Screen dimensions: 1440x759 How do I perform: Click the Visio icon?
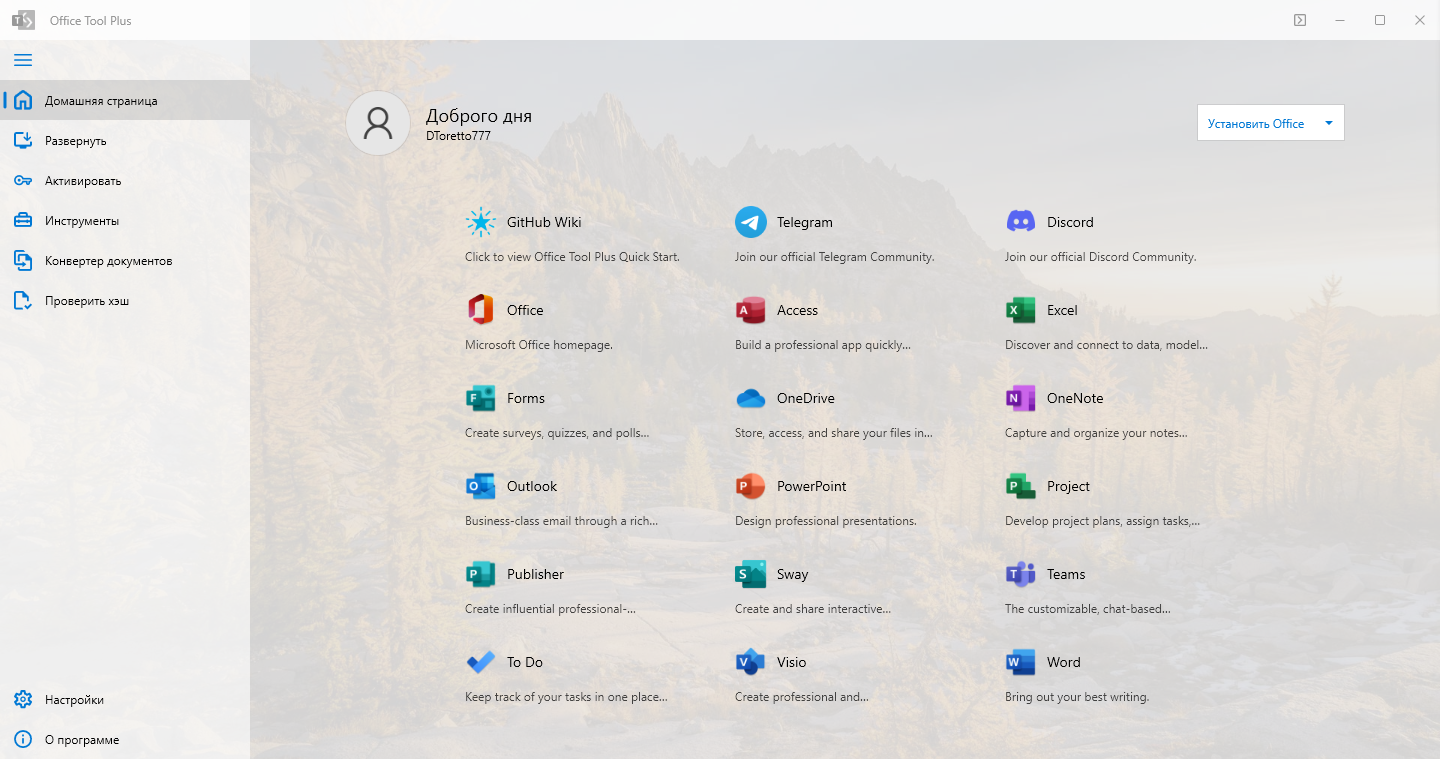(751, 662)
